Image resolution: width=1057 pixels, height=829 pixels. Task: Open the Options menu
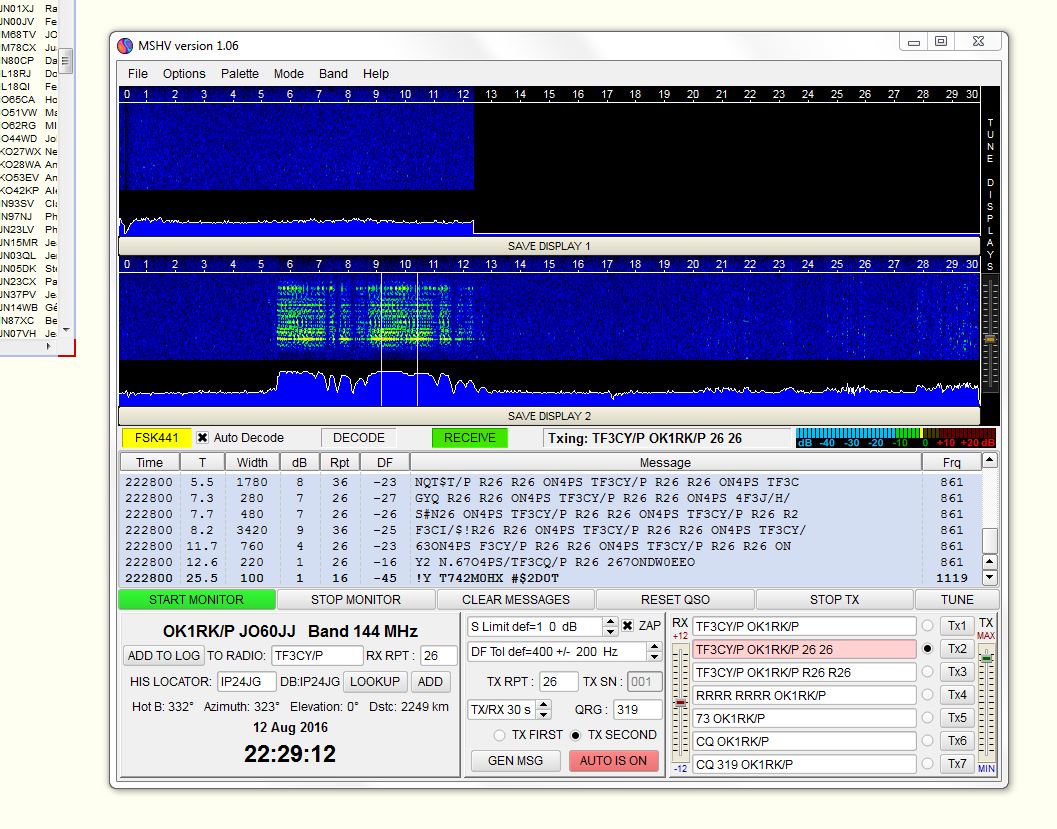tap(184, 73)
